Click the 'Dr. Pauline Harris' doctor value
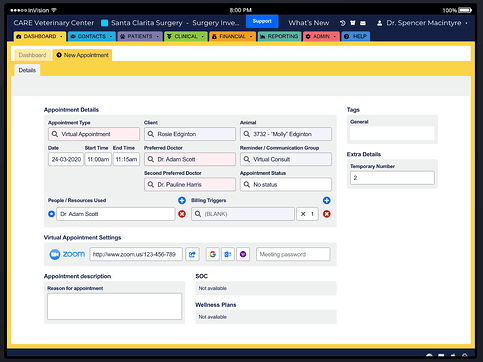 (x=179, y=184)
